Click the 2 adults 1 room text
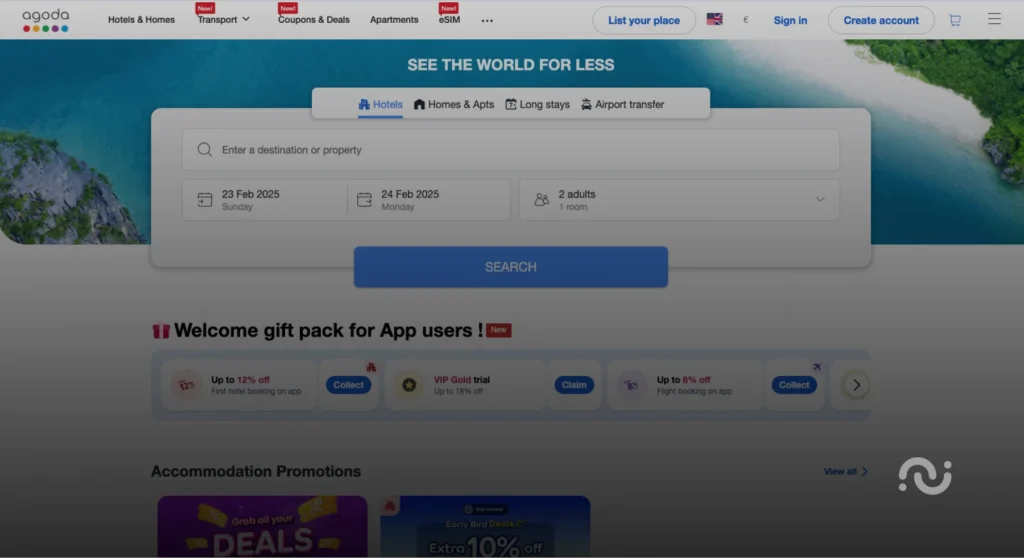 (x=577, y=200)
